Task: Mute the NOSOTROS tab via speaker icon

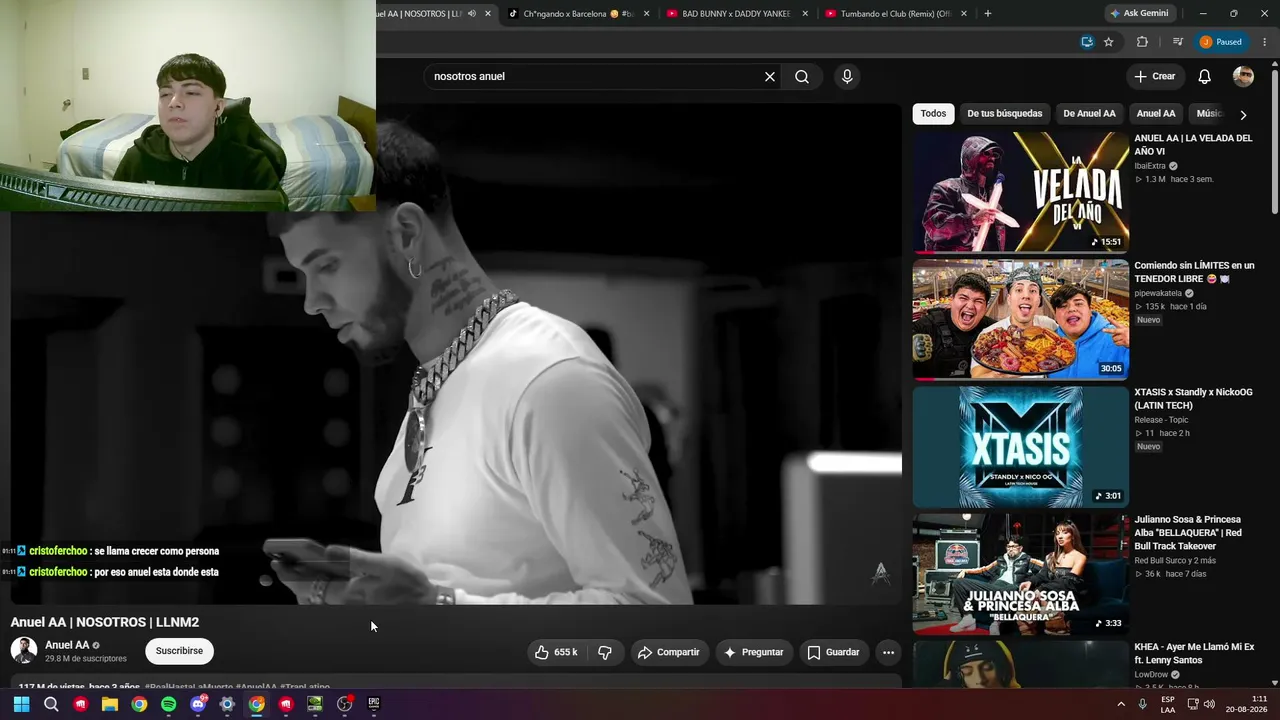Action: pyautogui.click(x=471, y=14)
